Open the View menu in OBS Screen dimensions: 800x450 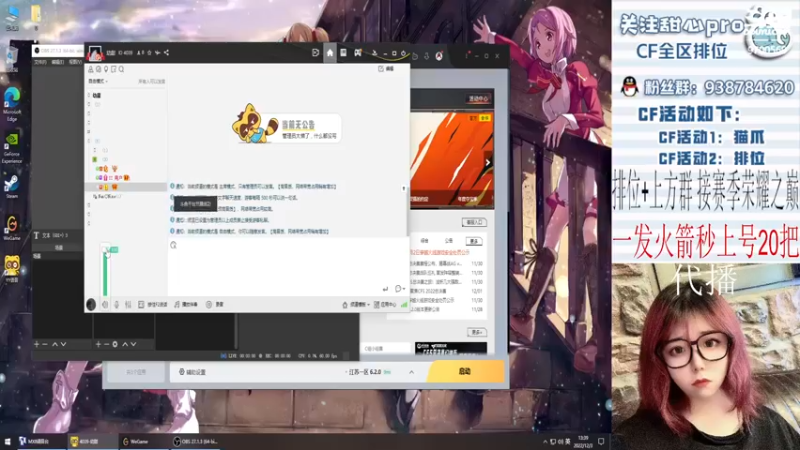pyautogui.click(x=74, y=62)
